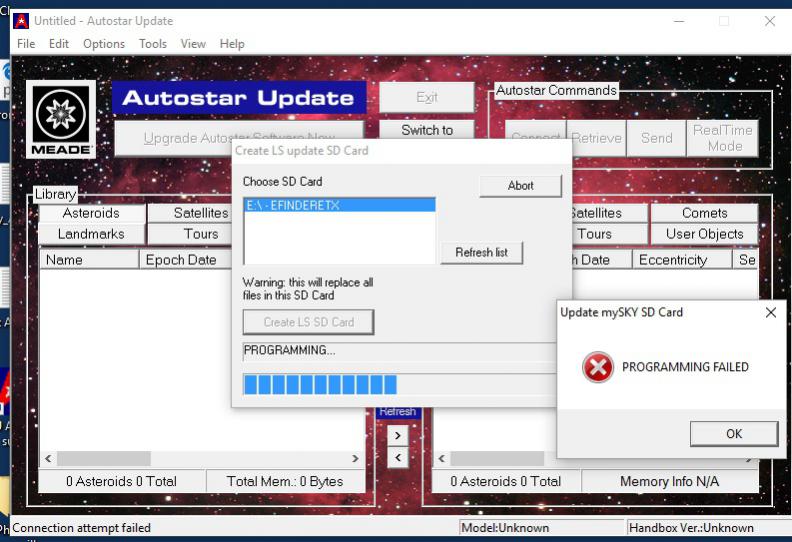Image resolution: width=792 pixels, height=542 pixels.
Task: Select the Comets tab on the right
Action: [704, 213]
